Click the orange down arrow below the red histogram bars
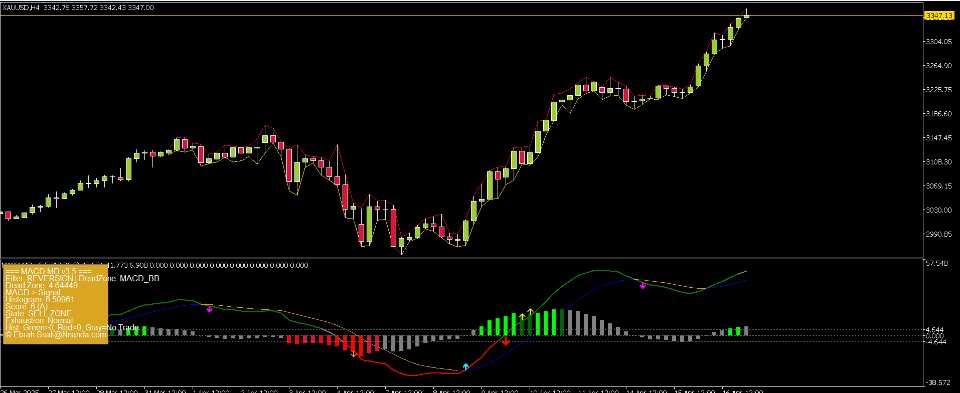This screenshot has width=960, height=393. click(353, 354)
